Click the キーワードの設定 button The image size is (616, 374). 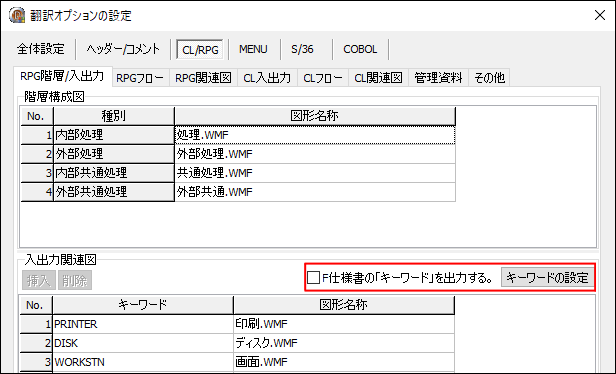(547, 278)
